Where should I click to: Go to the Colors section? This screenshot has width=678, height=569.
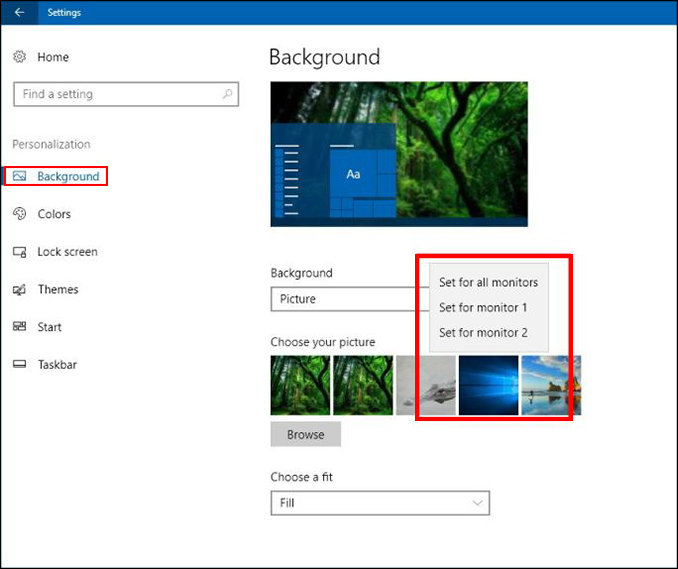54,214
